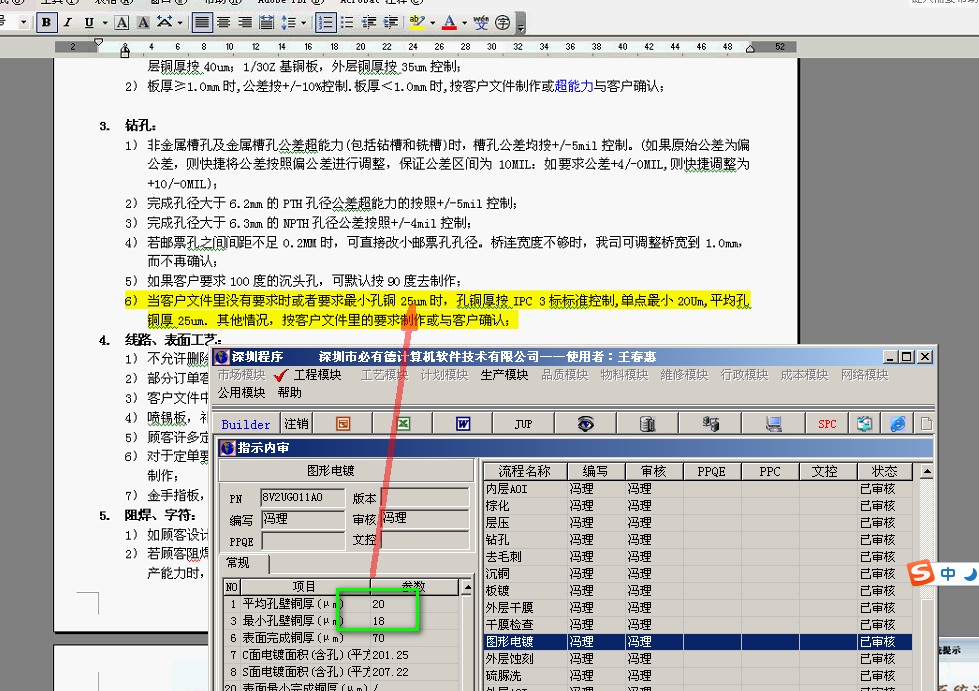Screen dimensions: 979x691
Task: Click the JUP button
Action: pos(523,424)
